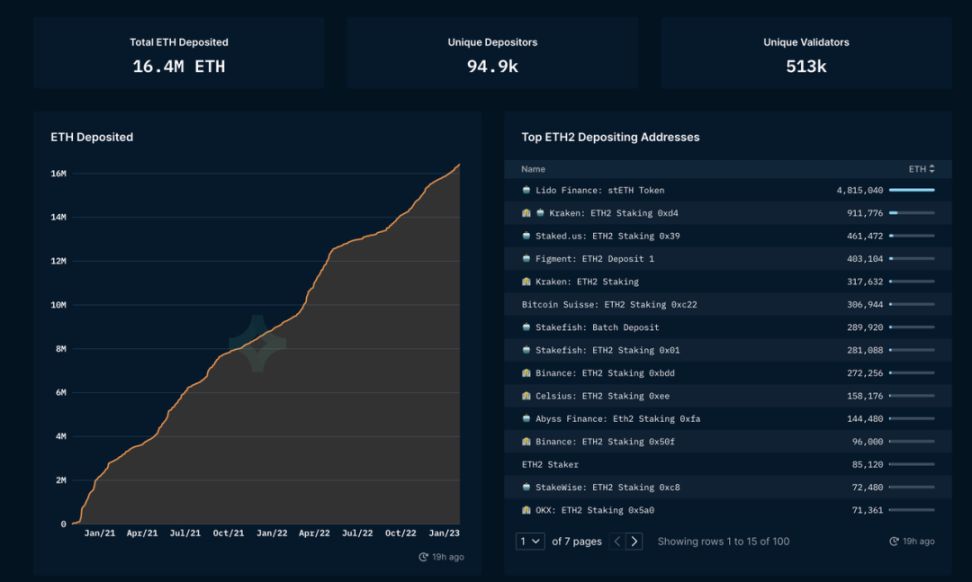Go to the next page of results

(634, 541)
